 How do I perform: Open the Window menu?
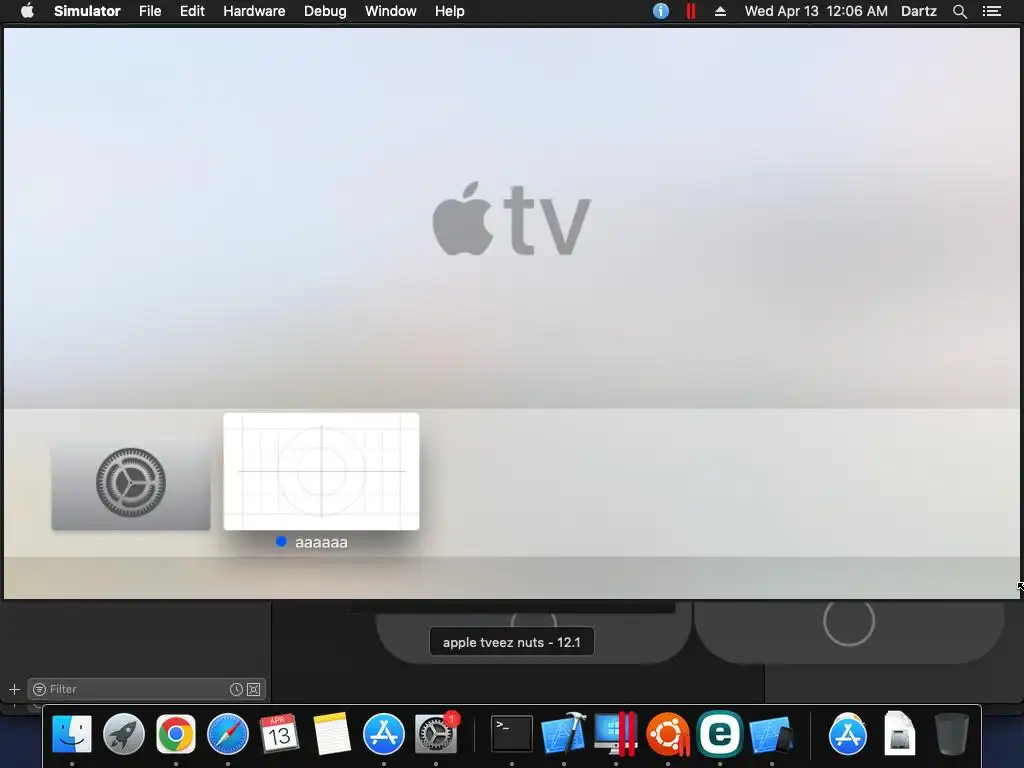click(x=391, y=11)
